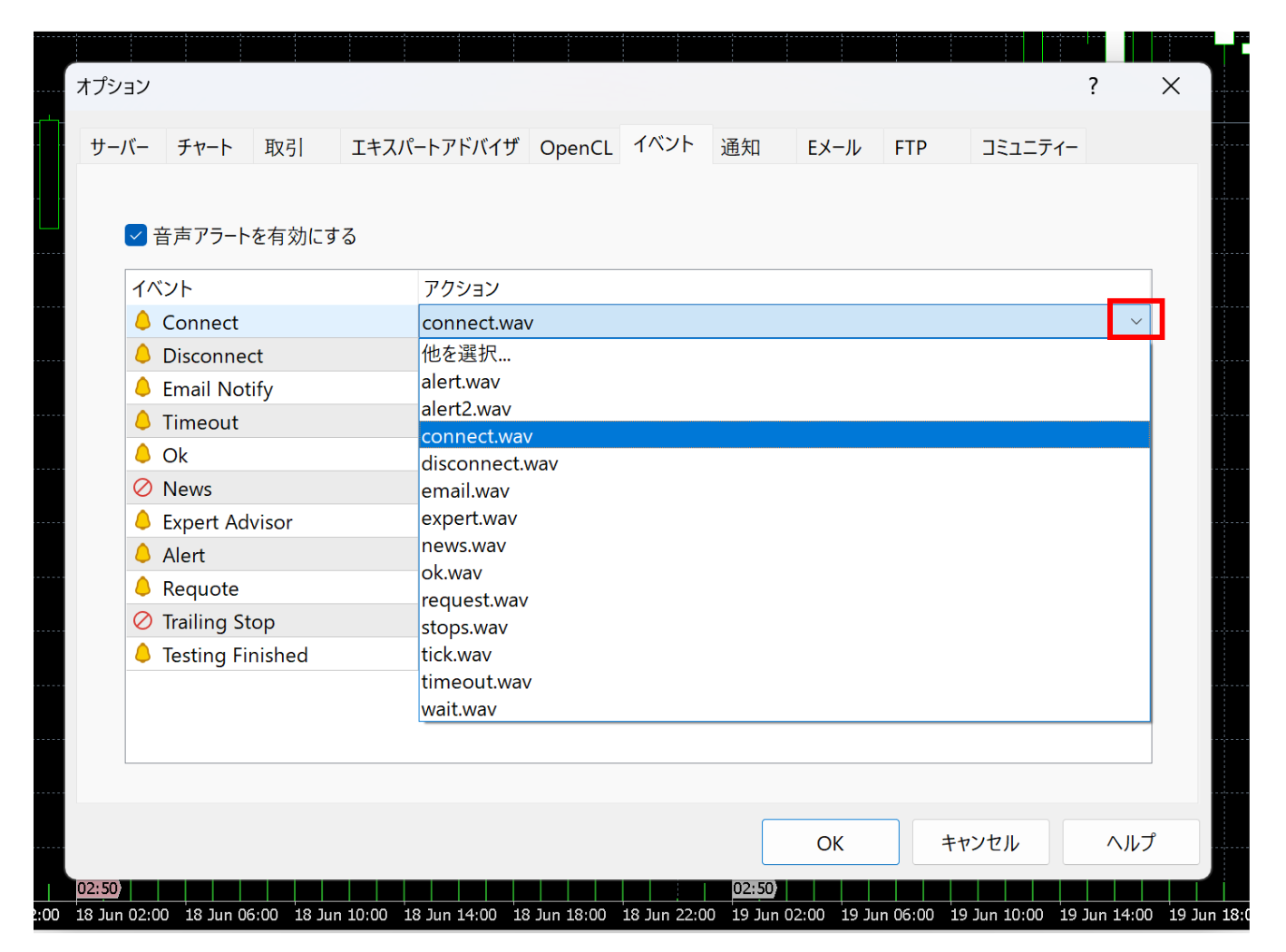Click the bell icon beside Requote
1286x952 pixels.
(143, 588)
